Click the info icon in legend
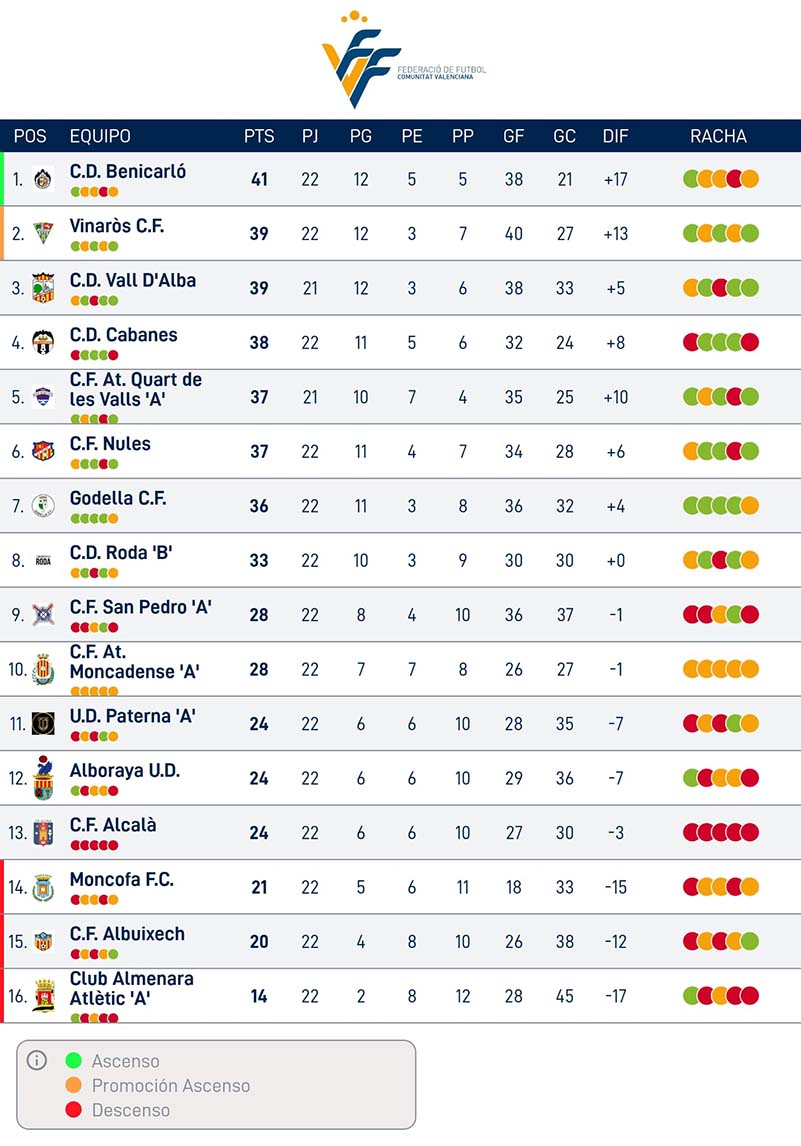 (x=37, y=1060)
